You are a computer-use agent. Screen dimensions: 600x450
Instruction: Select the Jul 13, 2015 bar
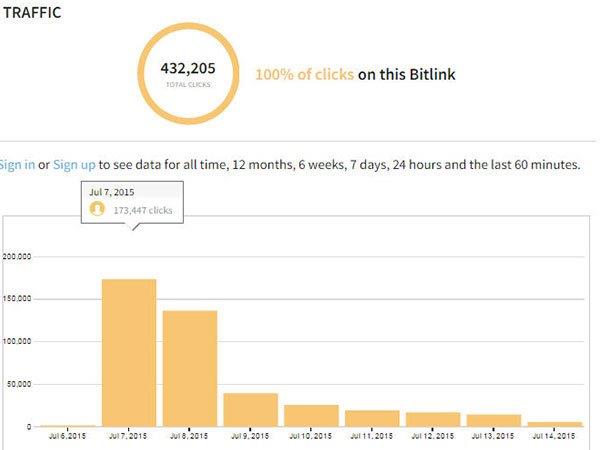point(494,420)
